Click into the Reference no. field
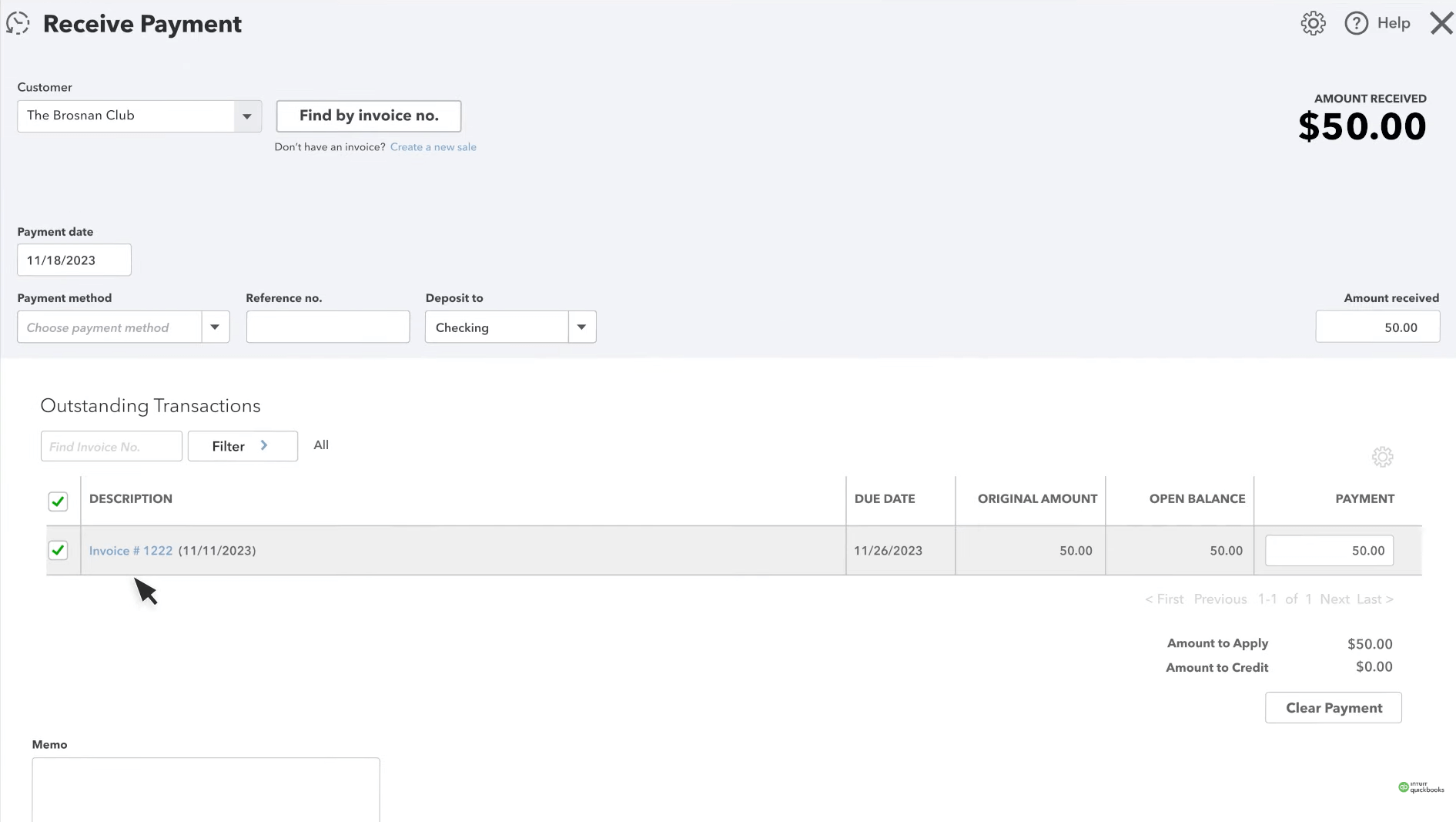 [327, 327]
